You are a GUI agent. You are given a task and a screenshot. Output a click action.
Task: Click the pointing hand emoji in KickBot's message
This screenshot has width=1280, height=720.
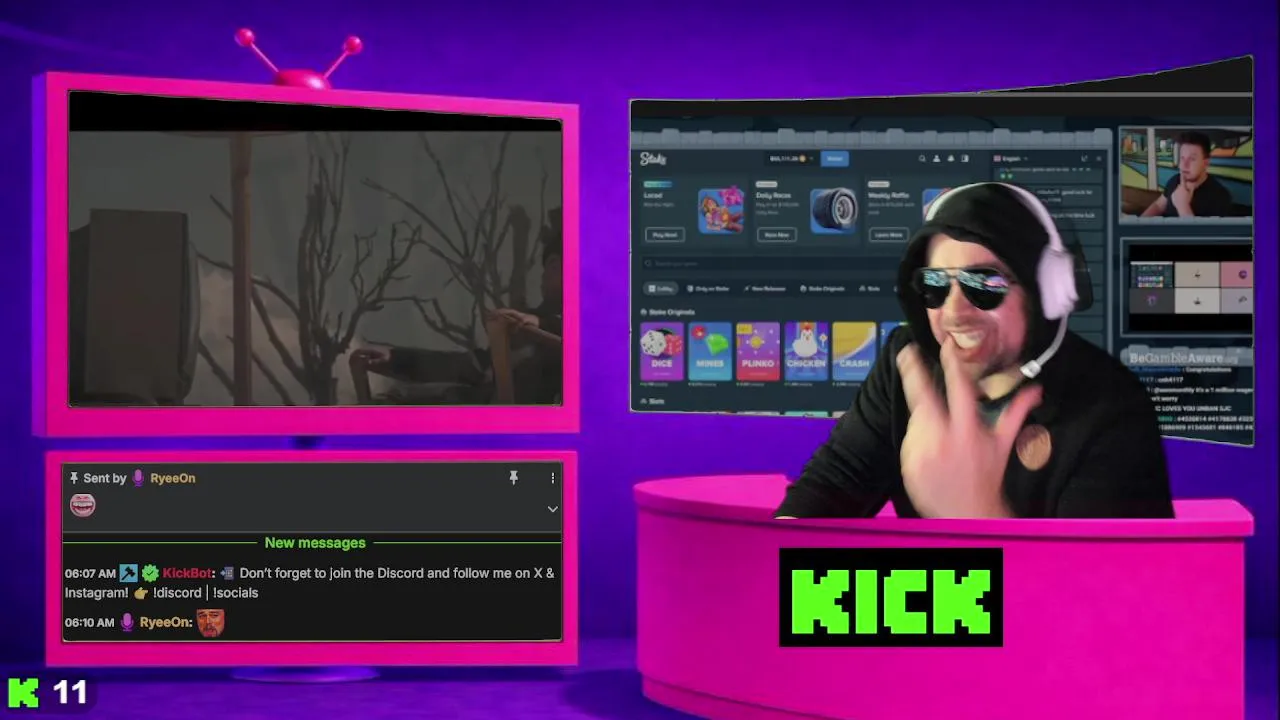coord(140,593)
